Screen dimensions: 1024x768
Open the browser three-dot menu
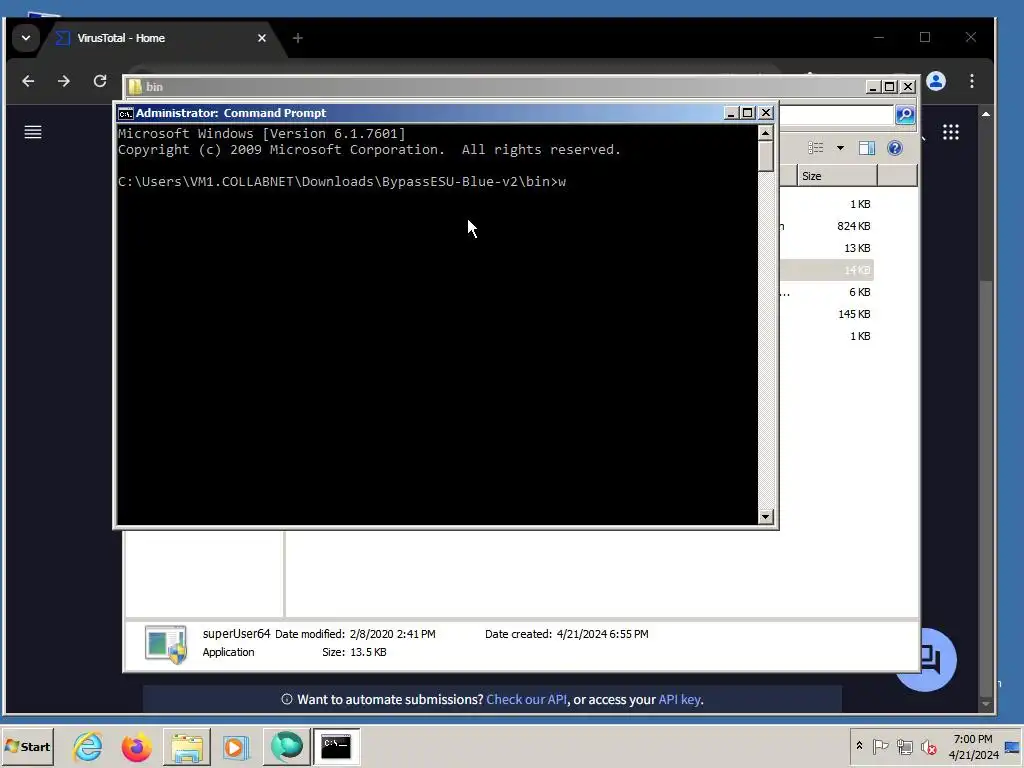972,81
